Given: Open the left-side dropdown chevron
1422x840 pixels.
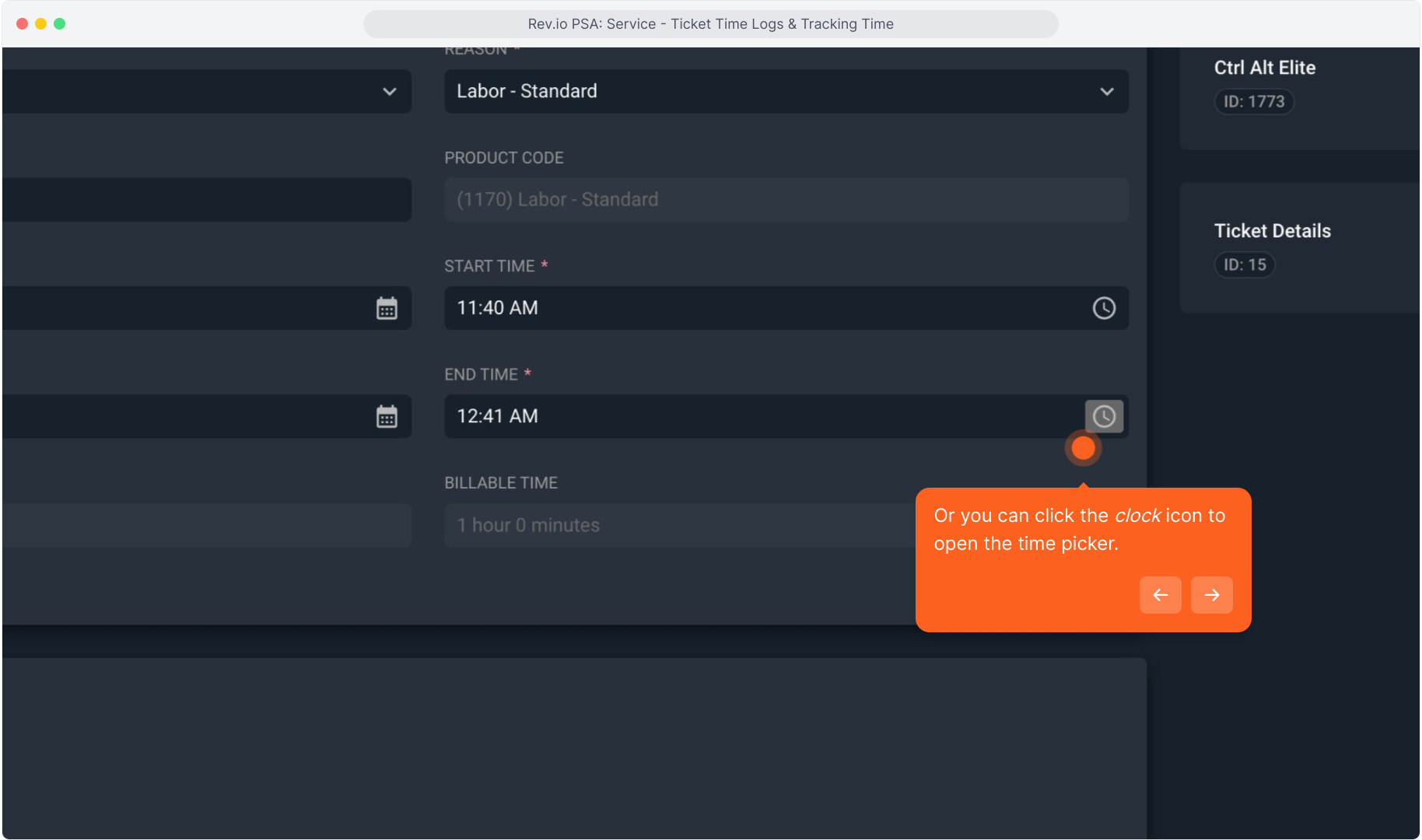Looking at the screenshot, I should (390, 92).
